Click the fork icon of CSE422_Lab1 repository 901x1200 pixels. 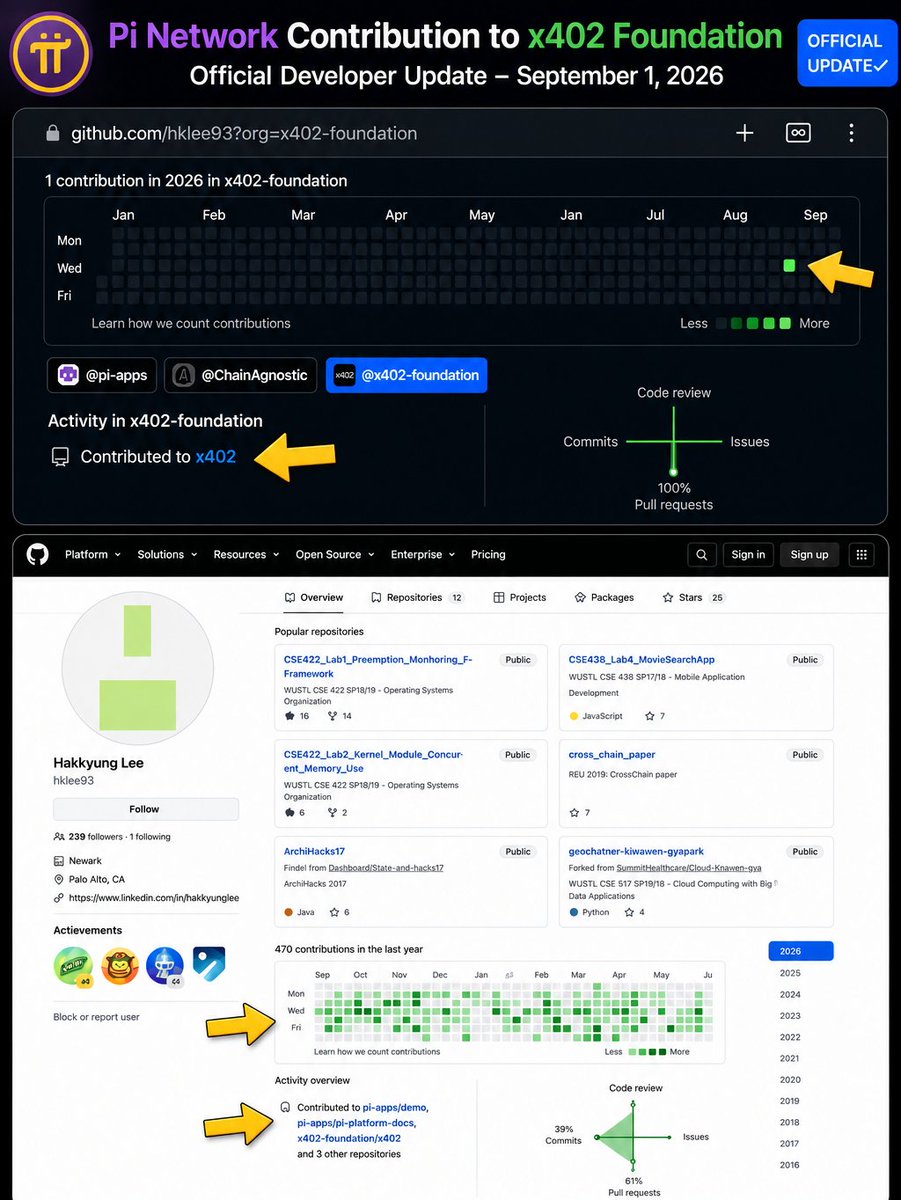coord(332,716)
